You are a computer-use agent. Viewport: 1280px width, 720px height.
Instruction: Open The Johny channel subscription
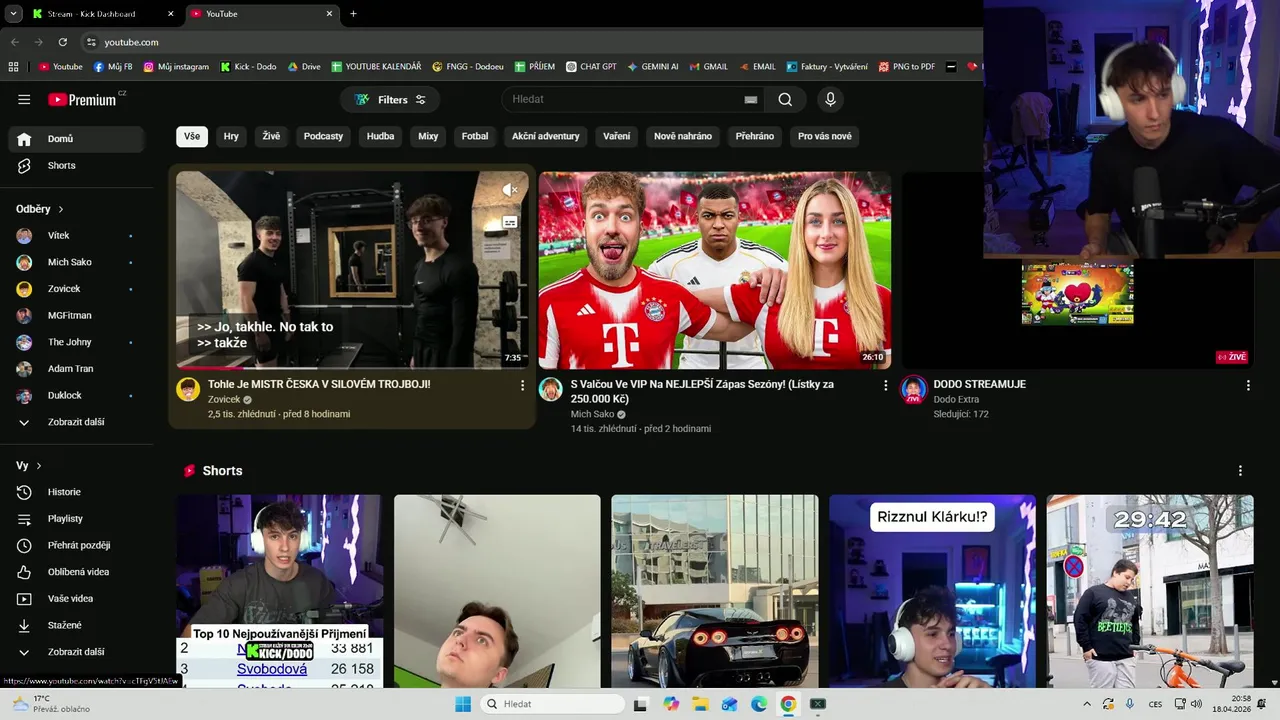(77, 342)
